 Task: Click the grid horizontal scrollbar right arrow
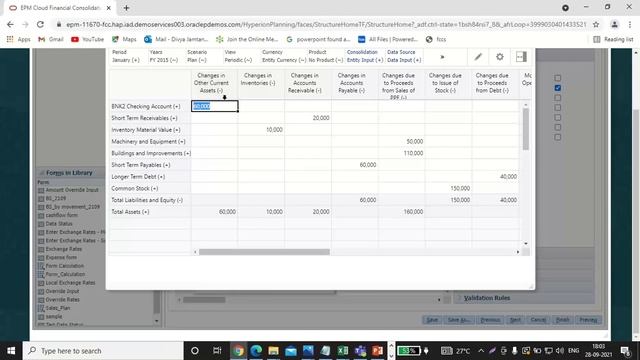tap(518, 252)
